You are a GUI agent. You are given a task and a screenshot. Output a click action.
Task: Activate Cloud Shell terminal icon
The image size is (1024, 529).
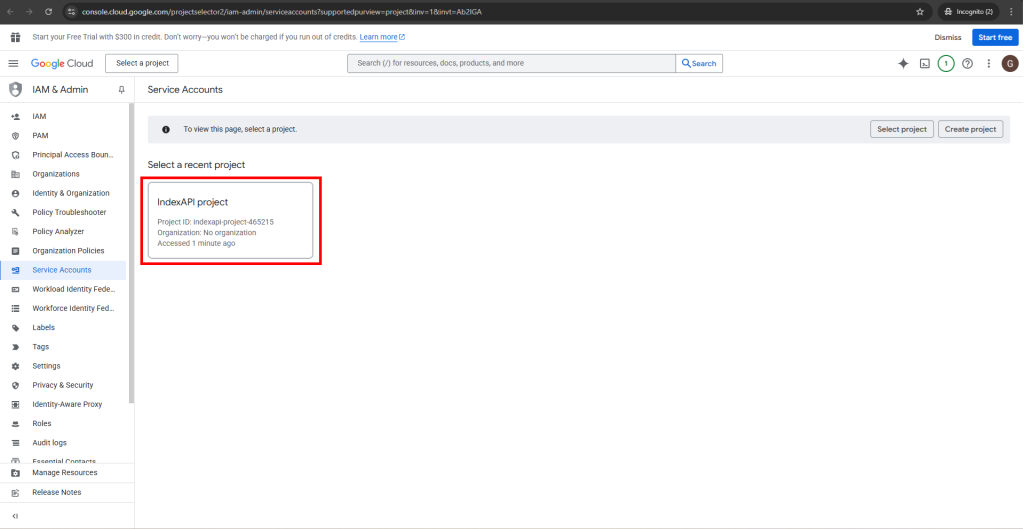pos(925,63)
